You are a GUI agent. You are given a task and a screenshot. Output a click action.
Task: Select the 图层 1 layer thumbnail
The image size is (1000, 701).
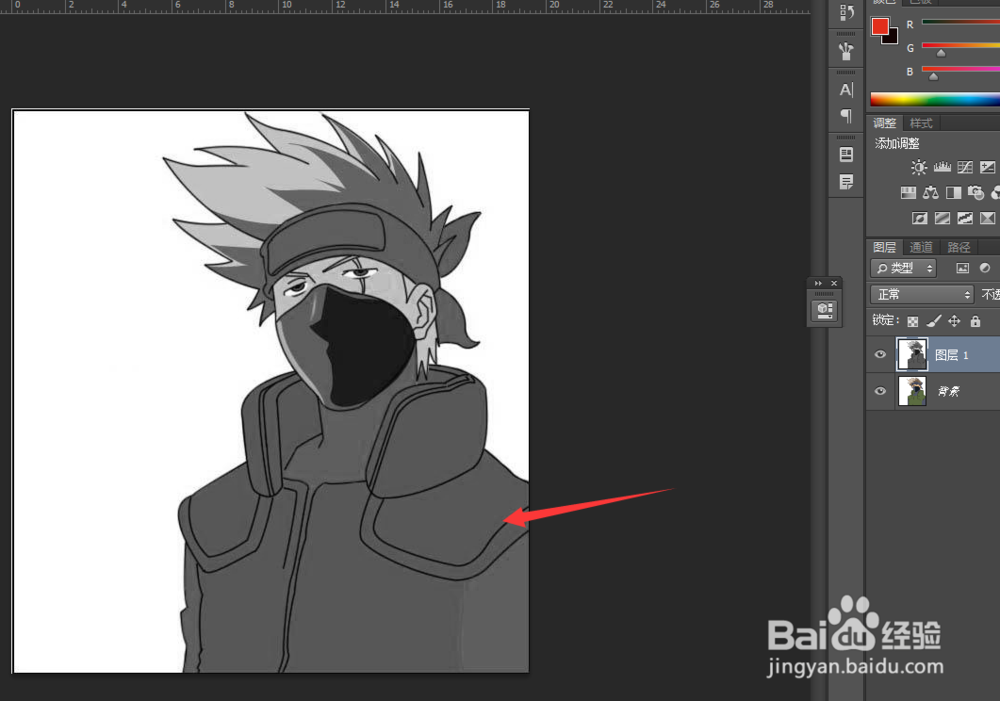pyautogui.click(x=912, y=355)
